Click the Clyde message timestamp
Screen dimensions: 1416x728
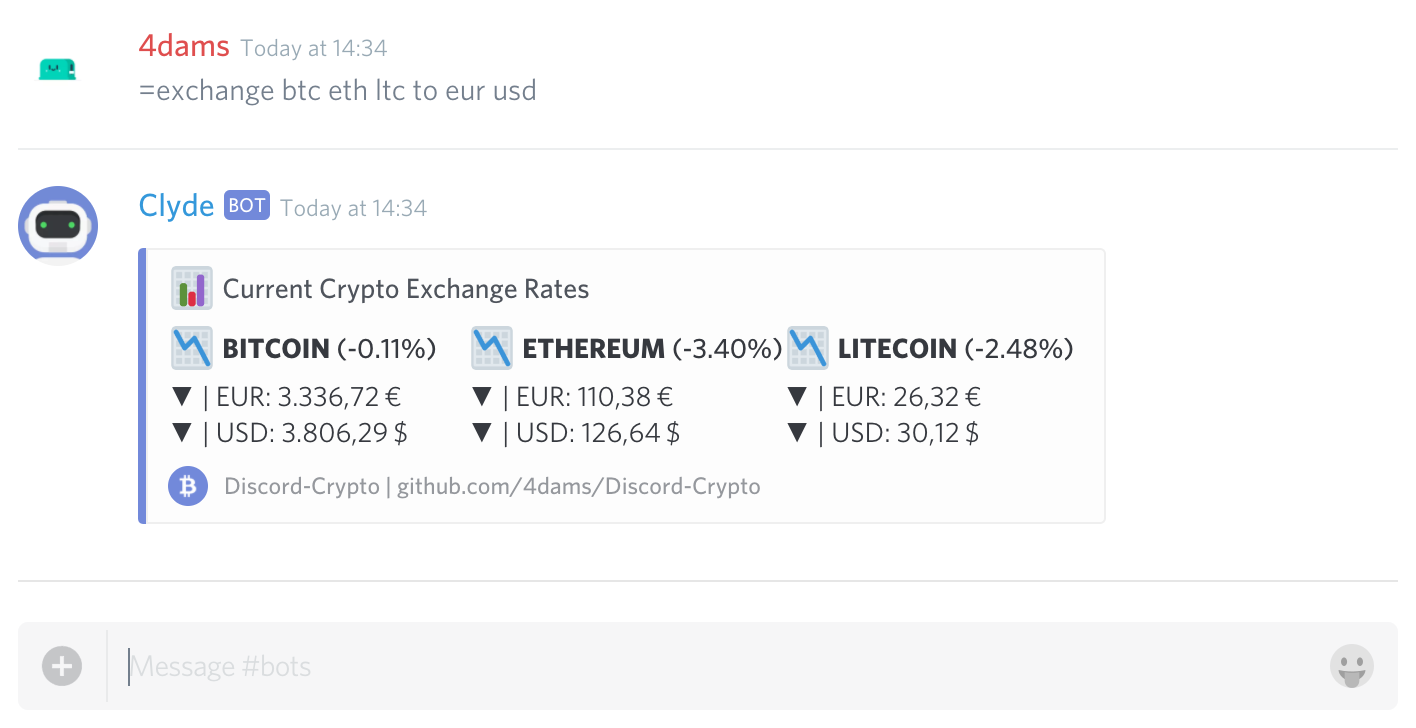pos(353,208)
